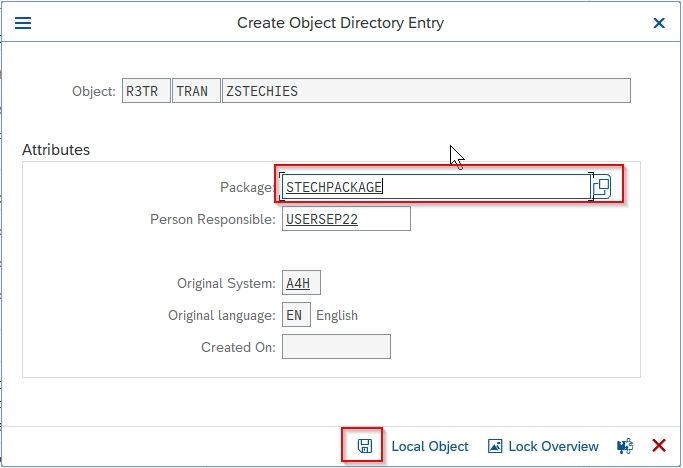Screen dimensions: 683x468
Task: Cancel with the red X icon
Action: click(659, 446)
